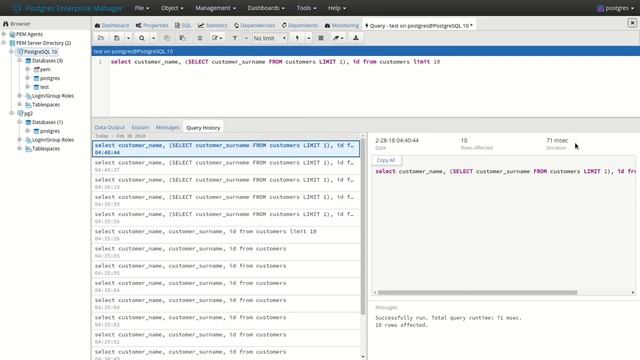This screenshot has height=360, width=640.
Task: Expand the test database node
Action: click(27, 87)
